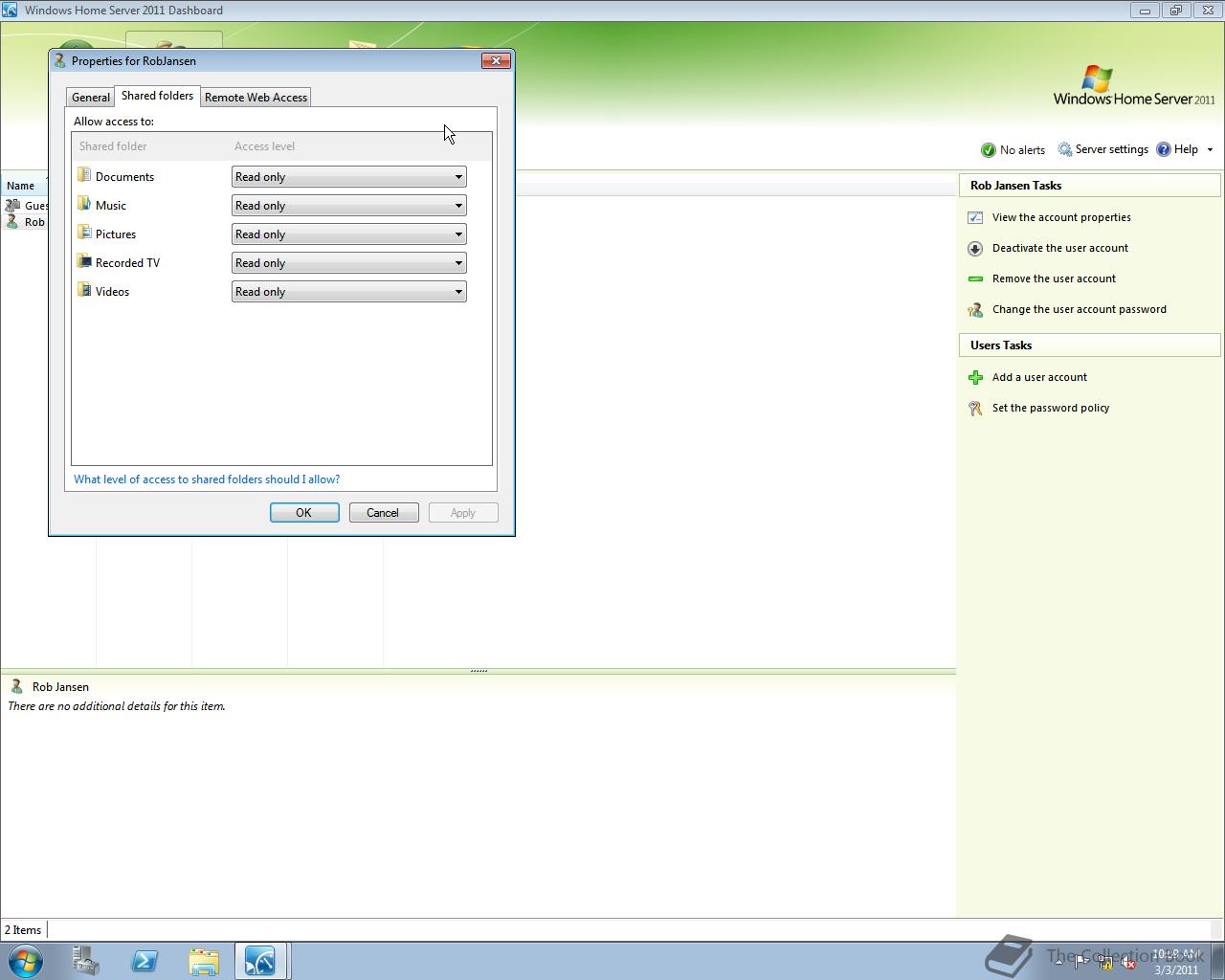The image size is (1225, 980).
Task: Open the Videos access level dropdown
Action: point(348,292)
